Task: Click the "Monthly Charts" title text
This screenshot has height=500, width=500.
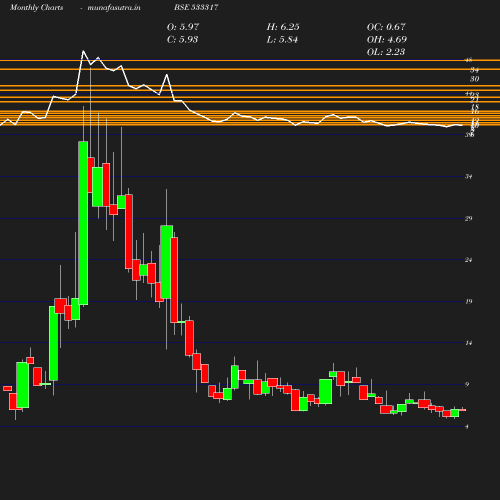Action: [x=36, y=7]
